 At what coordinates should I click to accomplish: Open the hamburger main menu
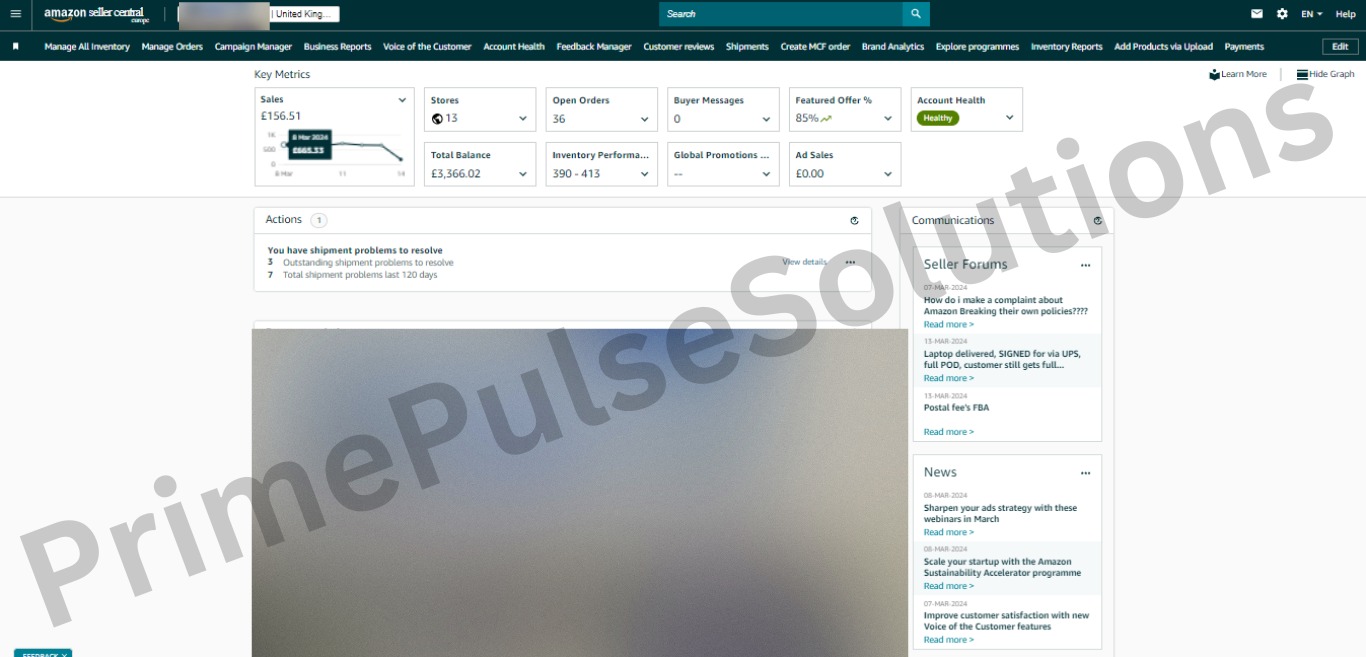pyautogui.click(x=15, y=14)
